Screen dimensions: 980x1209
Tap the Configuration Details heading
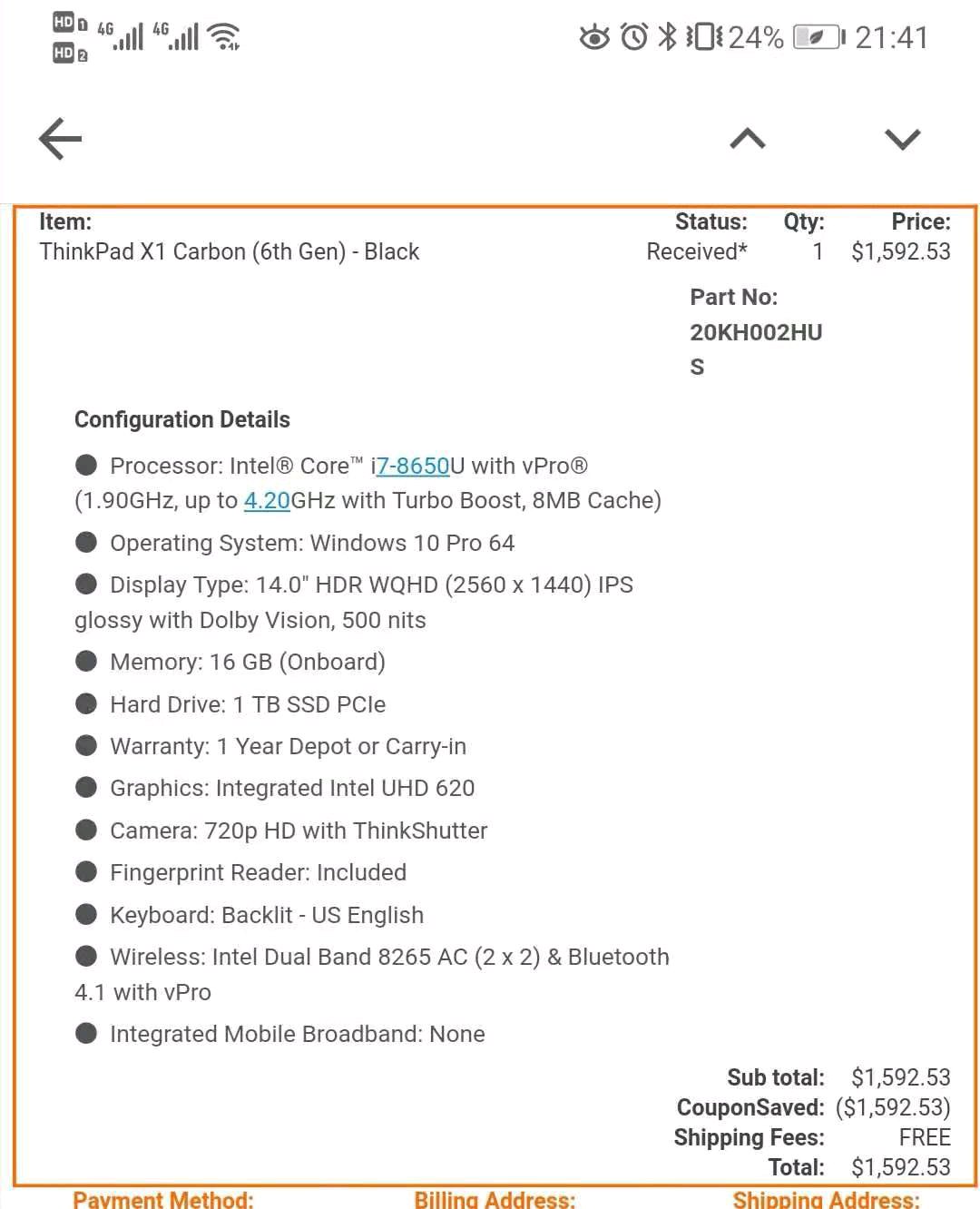point(182,419)
